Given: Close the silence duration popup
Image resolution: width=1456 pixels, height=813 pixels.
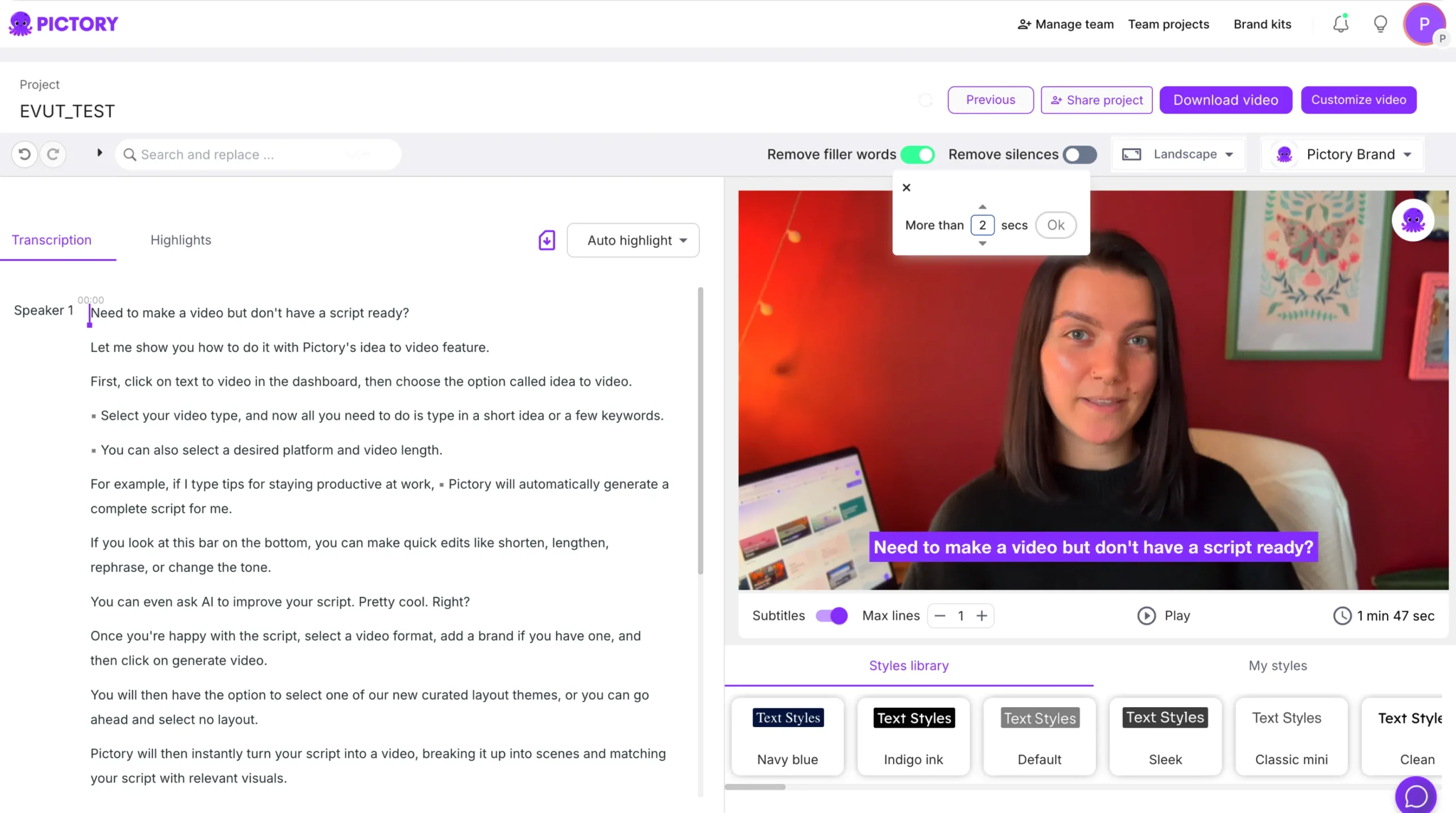Looking at the screenshot, I should 907,188.
